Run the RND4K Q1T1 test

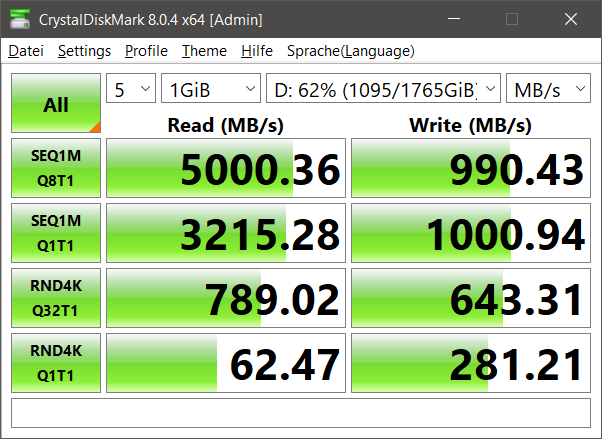(56, 363)
